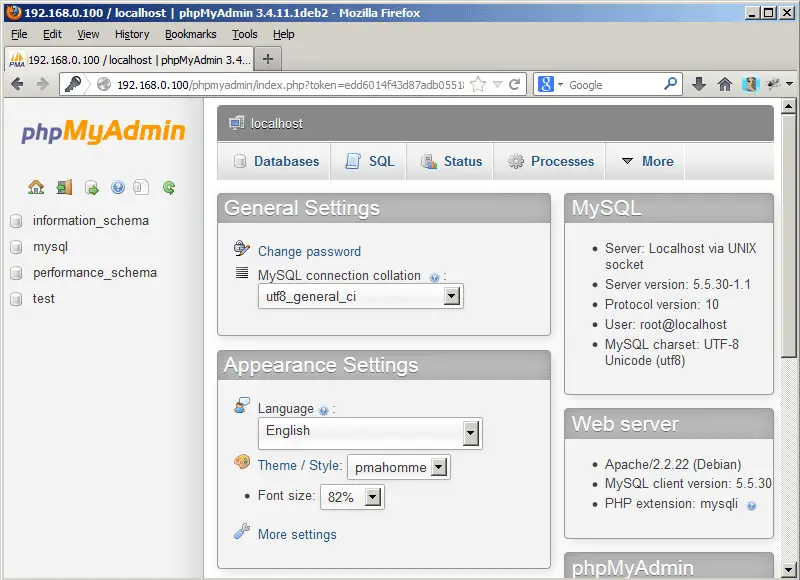Screen dimensions: 800x580
Task: Click the Firefox home toolbar icon
Action: 725,84
